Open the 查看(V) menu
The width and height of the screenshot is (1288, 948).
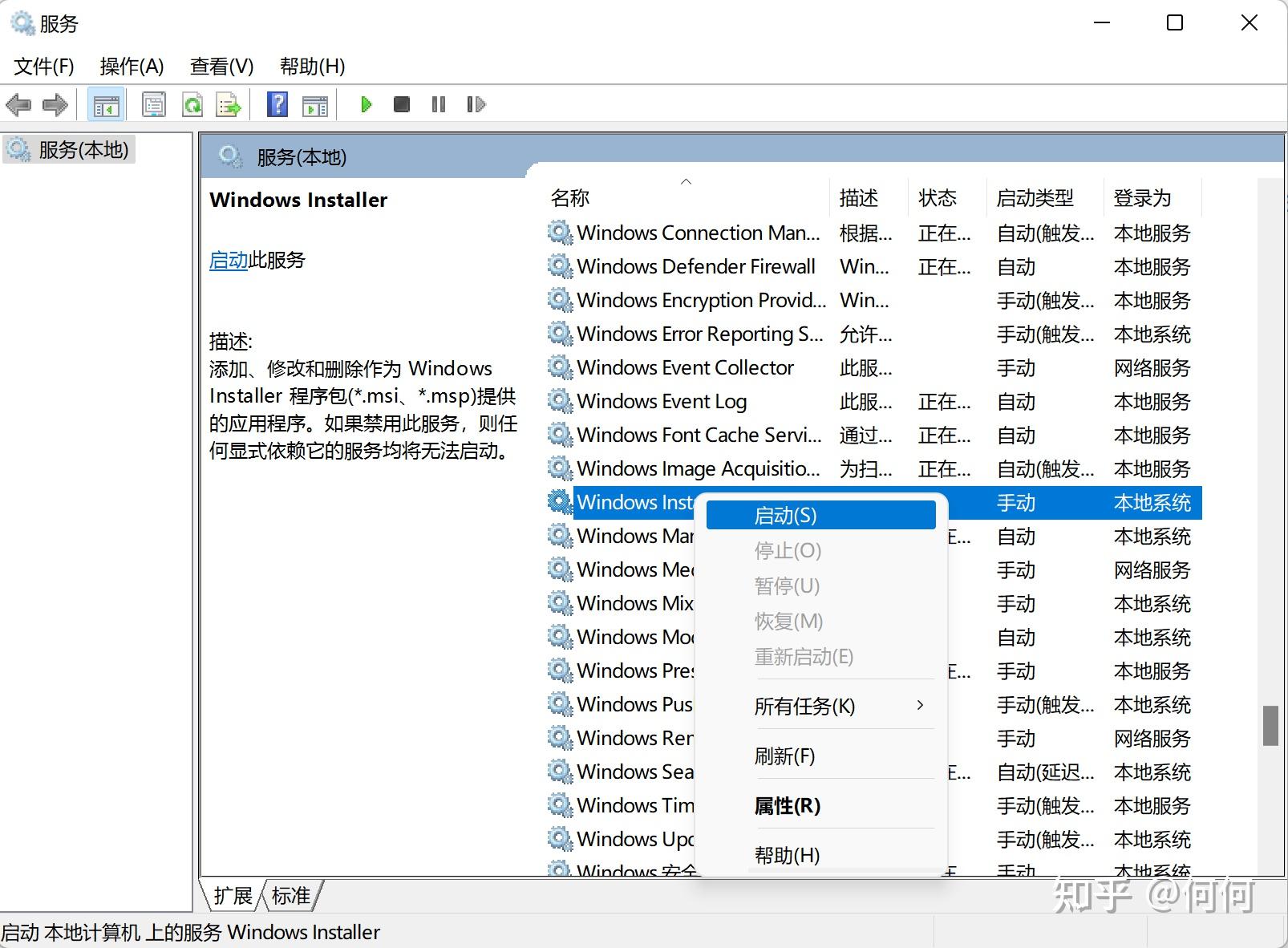pyautogui.click(x=222, y=66)
